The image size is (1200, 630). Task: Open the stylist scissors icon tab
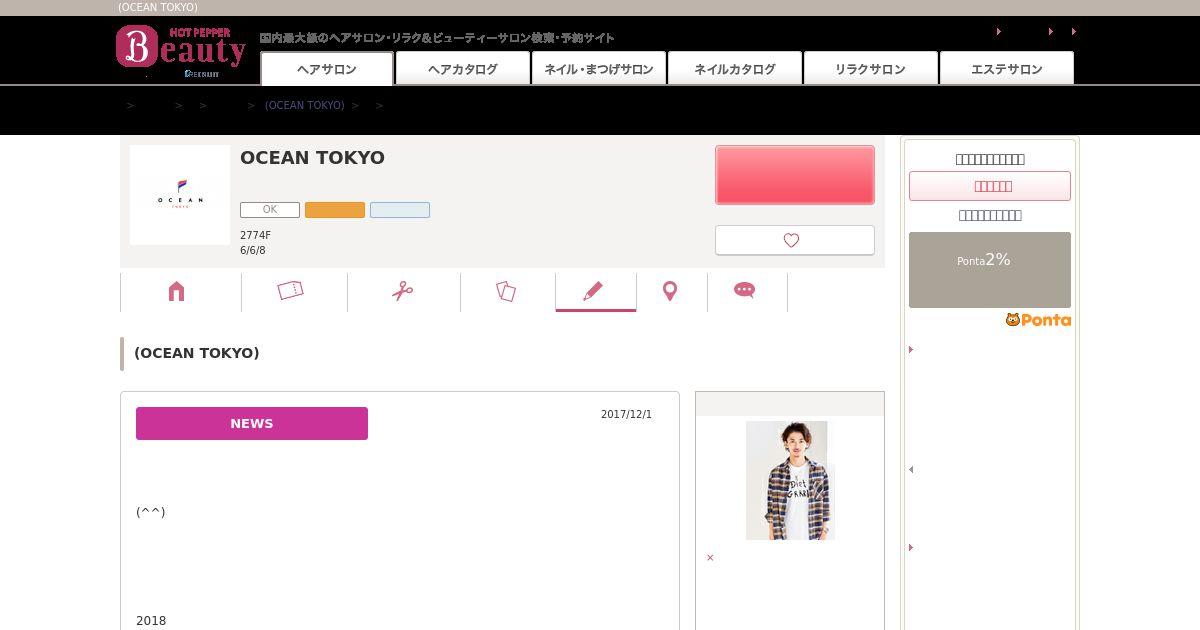click(x=403, y=291)
